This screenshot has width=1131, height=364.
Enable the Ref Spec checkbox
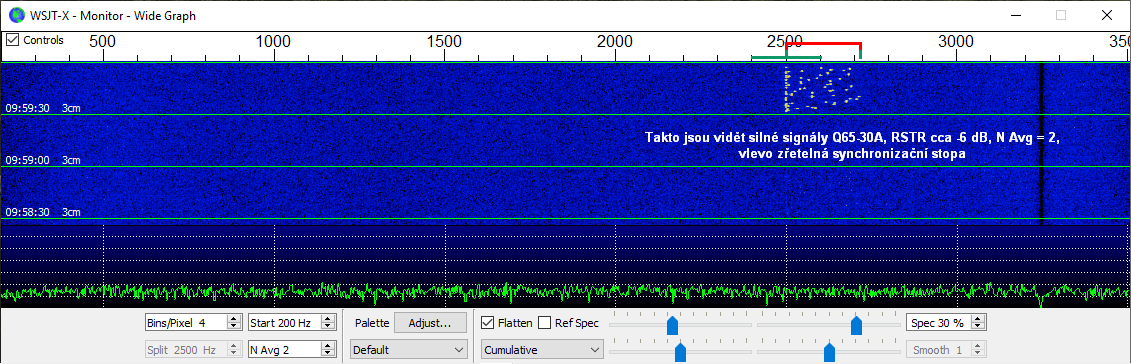point(545,323)
